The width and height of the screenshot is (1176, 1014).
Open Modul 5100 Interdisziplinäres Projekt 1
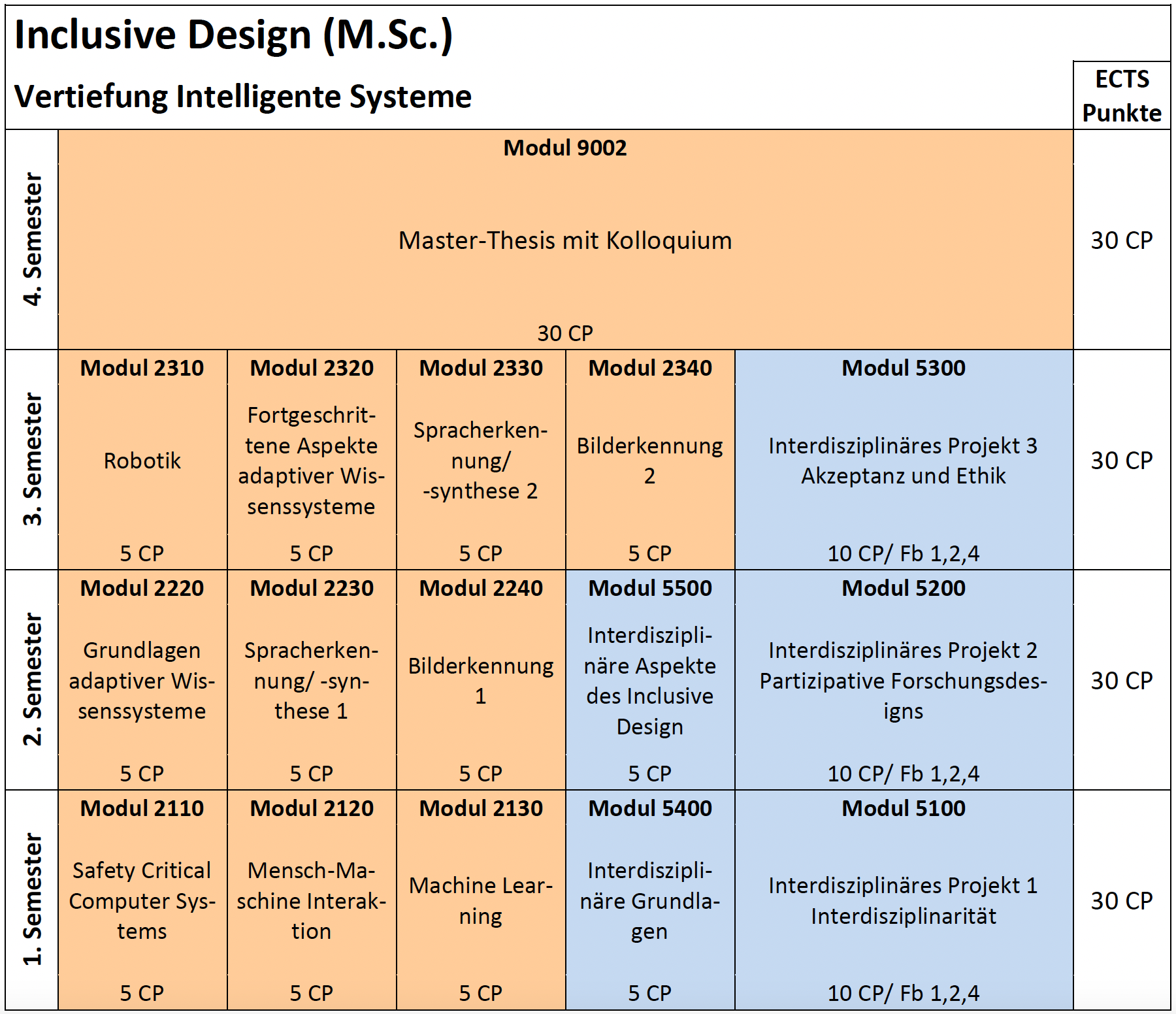(x=904, y=900)
